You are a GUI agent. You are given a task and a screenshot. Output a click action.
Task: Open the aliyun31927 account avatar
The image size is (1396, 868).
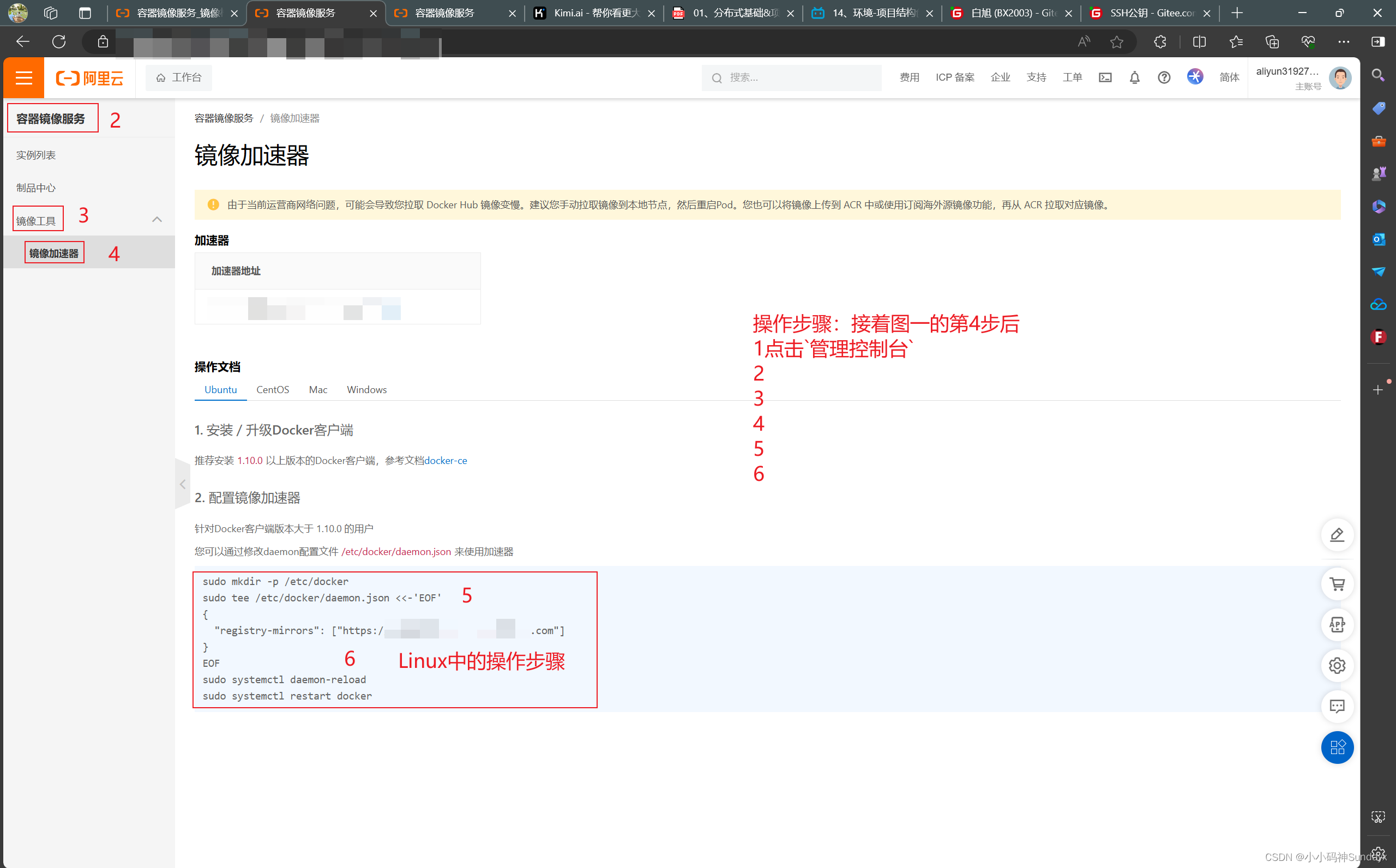pyautogui.click(x=1340, y=77)
